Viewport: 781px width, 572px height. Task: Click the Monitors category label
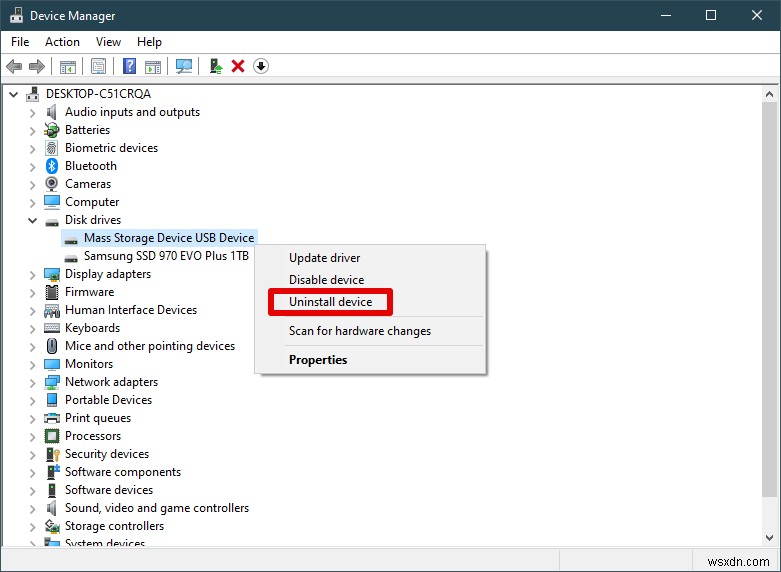[89, 364]
